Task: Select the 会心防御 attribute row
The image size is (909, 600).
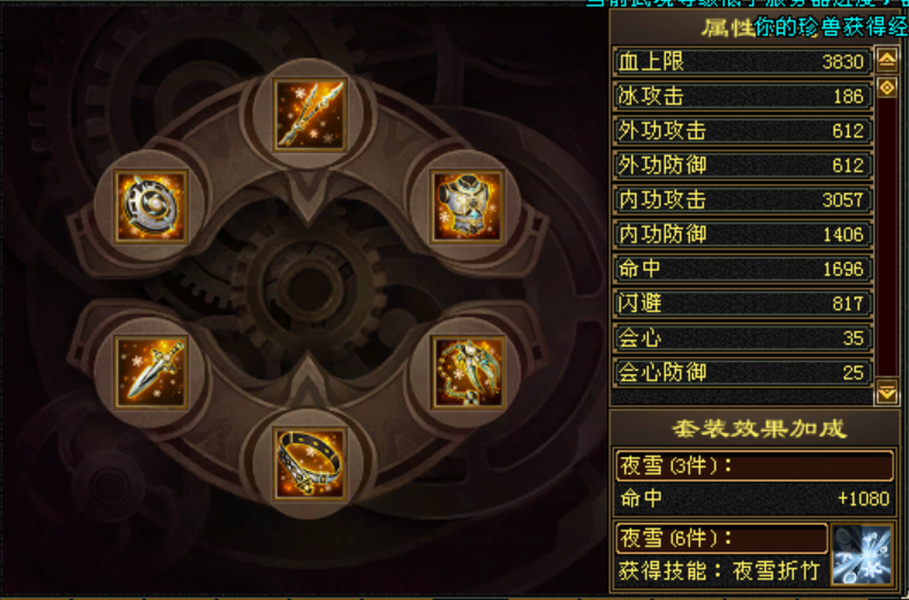Action: [x=742, y=372]
